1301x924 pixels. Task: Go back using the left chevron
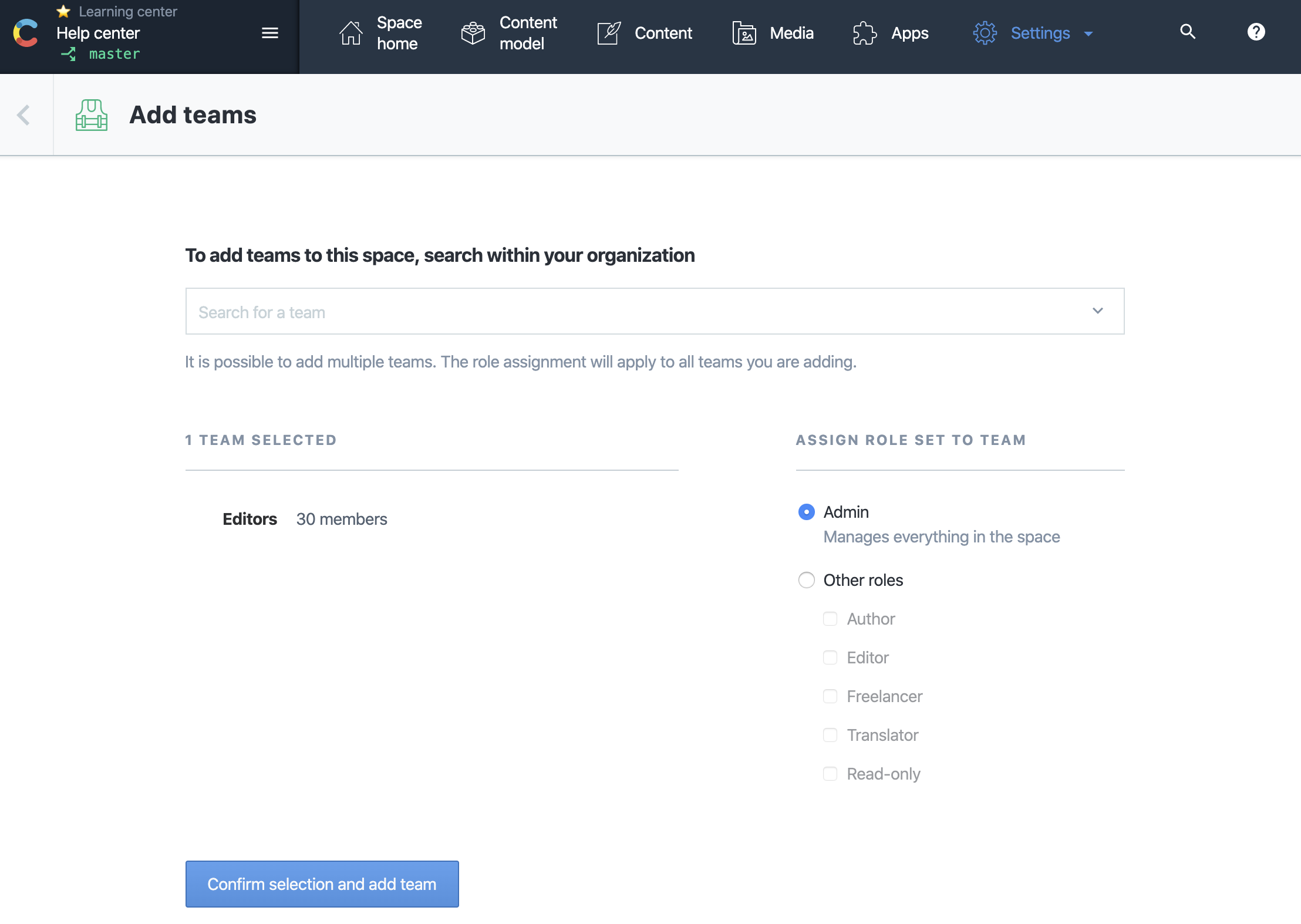click(23, 115)
